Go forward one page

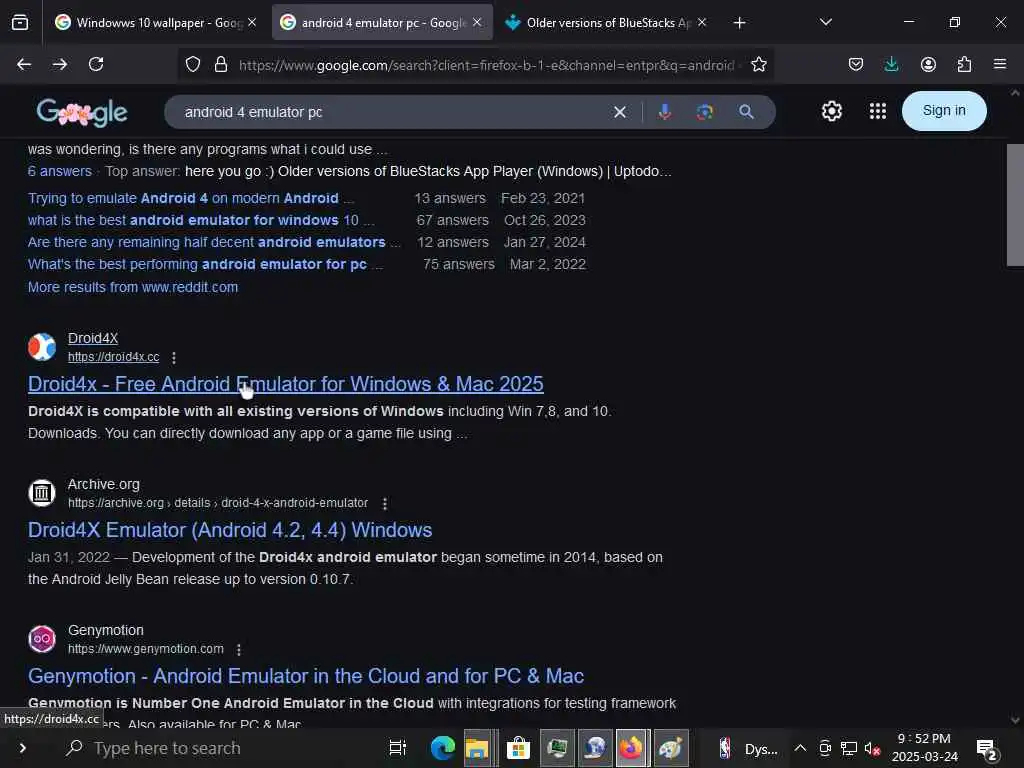tap(59, 64)
